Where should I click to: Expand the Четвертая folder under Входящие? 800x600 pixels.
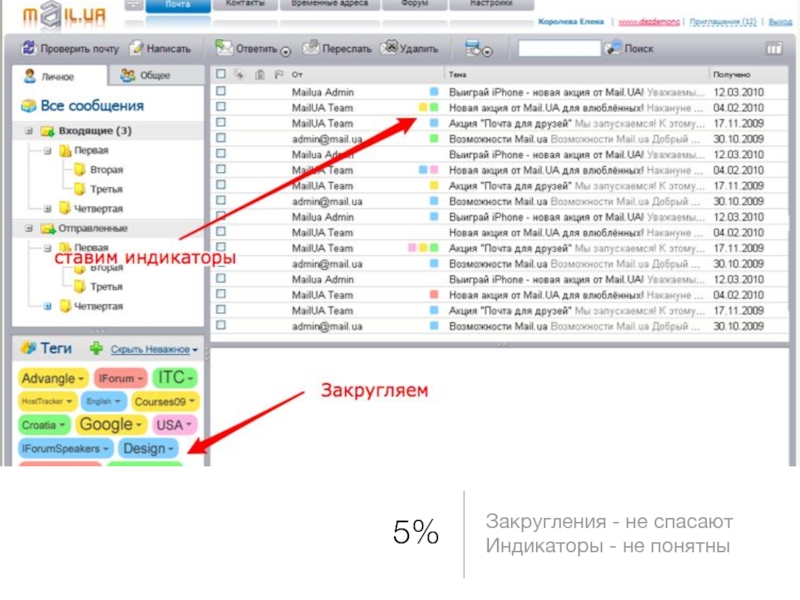point(47,209)
